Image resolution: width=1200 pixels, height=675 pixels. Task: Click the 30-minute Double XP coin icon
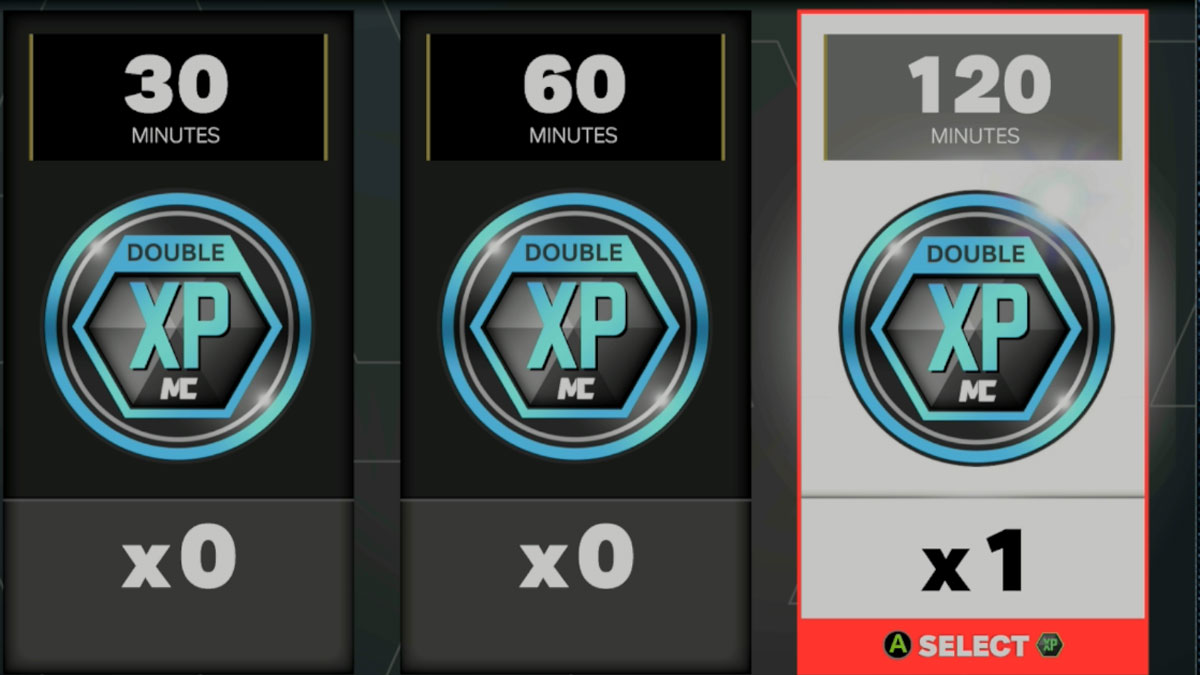tap(178, 326)
